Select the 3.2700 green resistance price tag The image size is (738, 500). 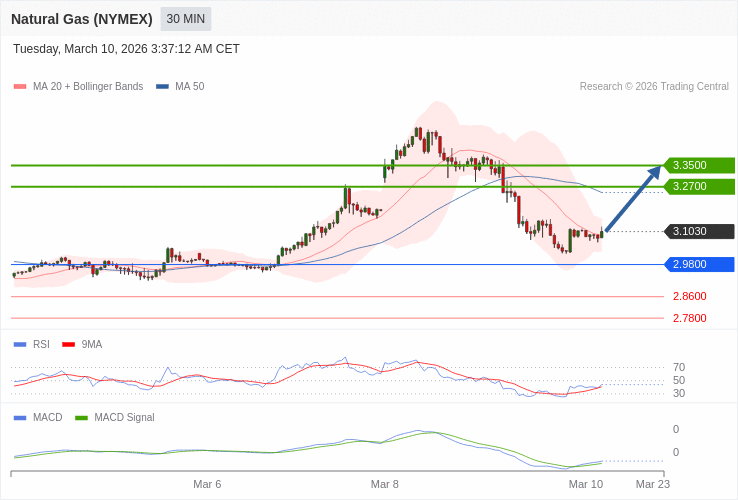[699, 186]
